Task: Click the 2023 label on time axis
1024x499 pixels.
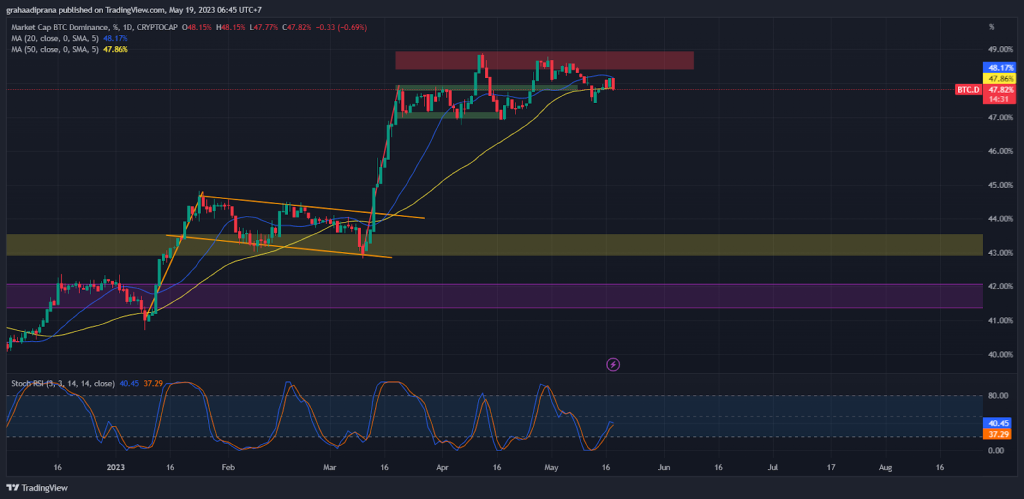Action: (115, 468)
